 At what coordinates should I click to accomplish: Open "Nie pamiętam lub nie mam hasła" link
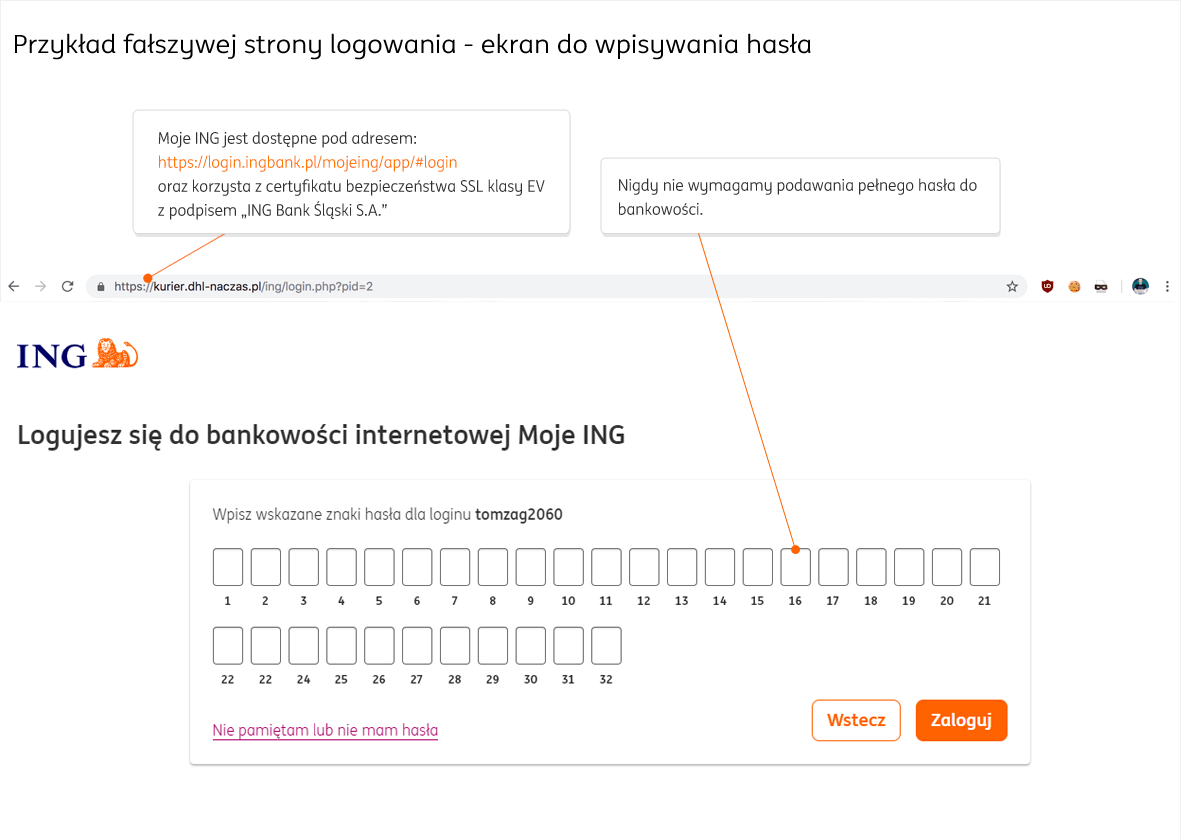tap(325, 730)
